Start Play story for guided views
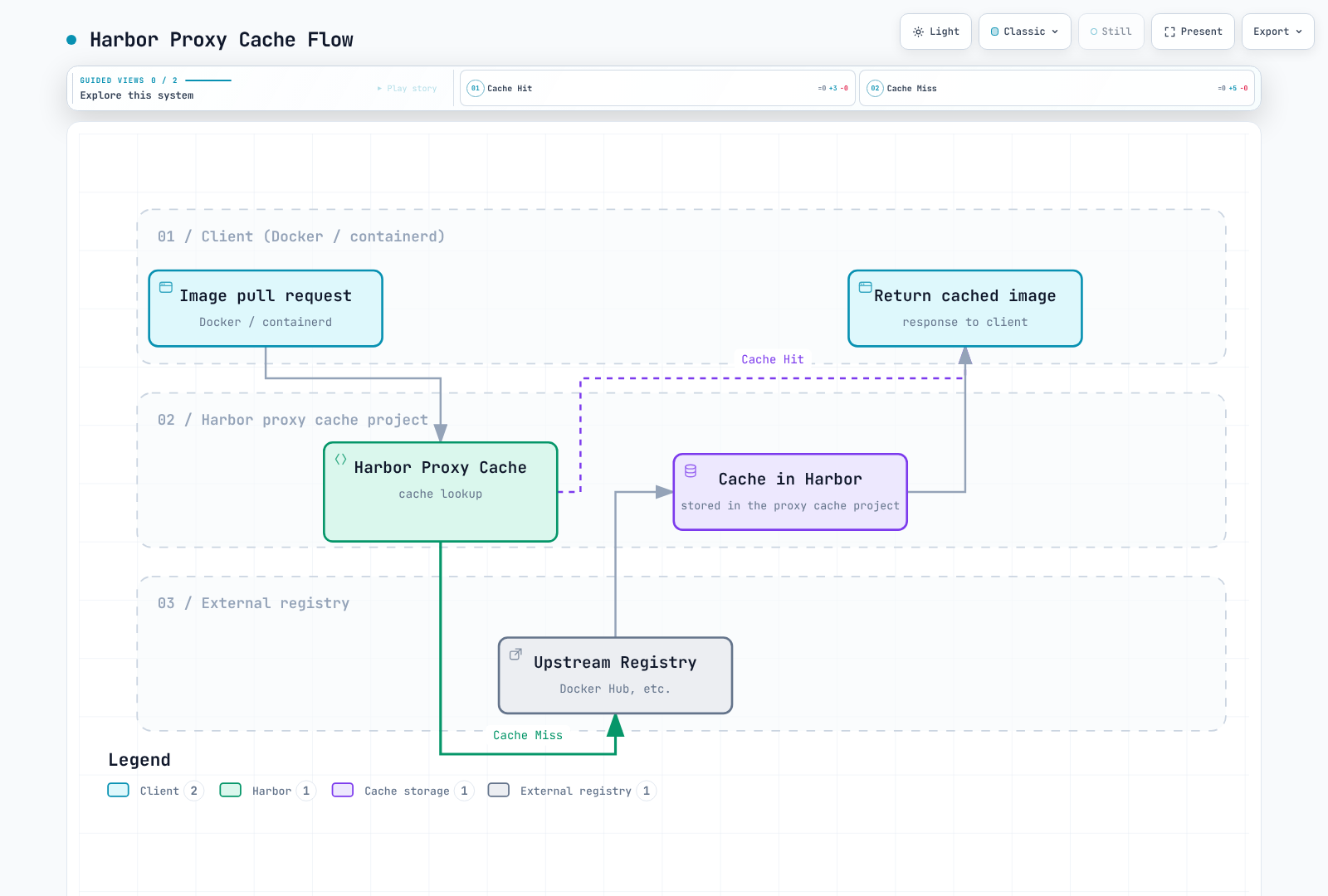Image resolution: width=1328 pixels, height=896 pixels. (407, 88)
